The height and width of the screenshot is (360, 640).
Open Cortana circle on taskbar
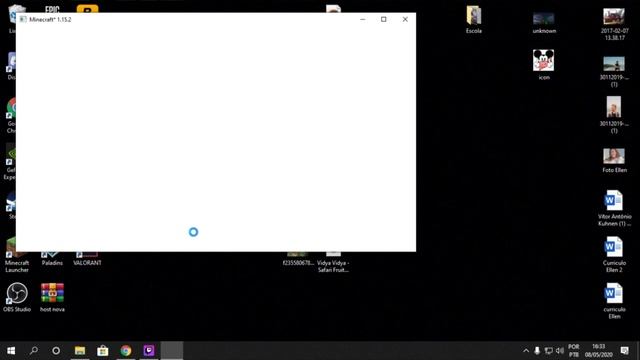[56, 351]
